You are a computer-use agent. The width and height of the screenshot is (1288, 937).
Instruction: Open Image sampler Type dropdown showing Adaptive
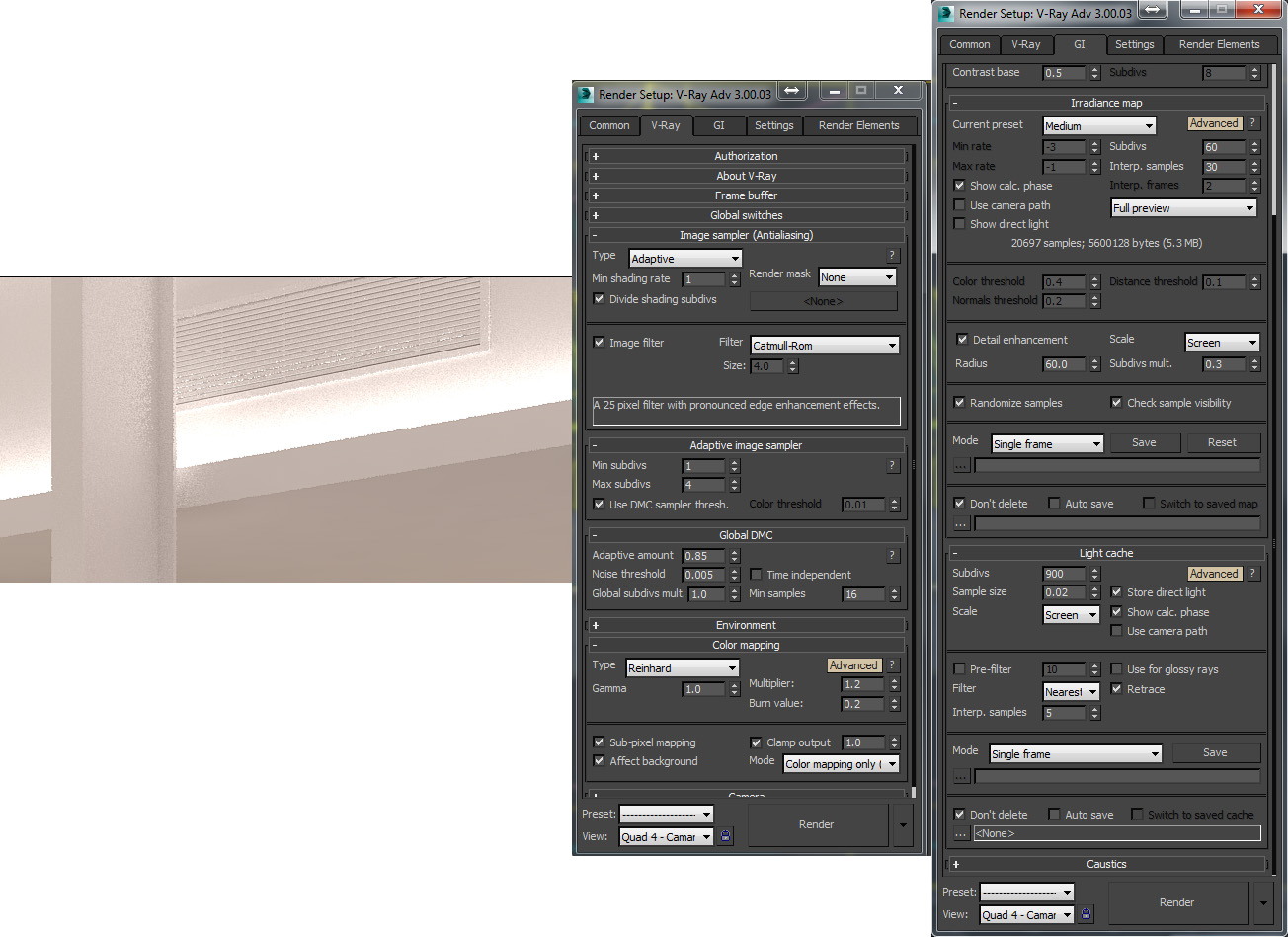coord(685,259)
